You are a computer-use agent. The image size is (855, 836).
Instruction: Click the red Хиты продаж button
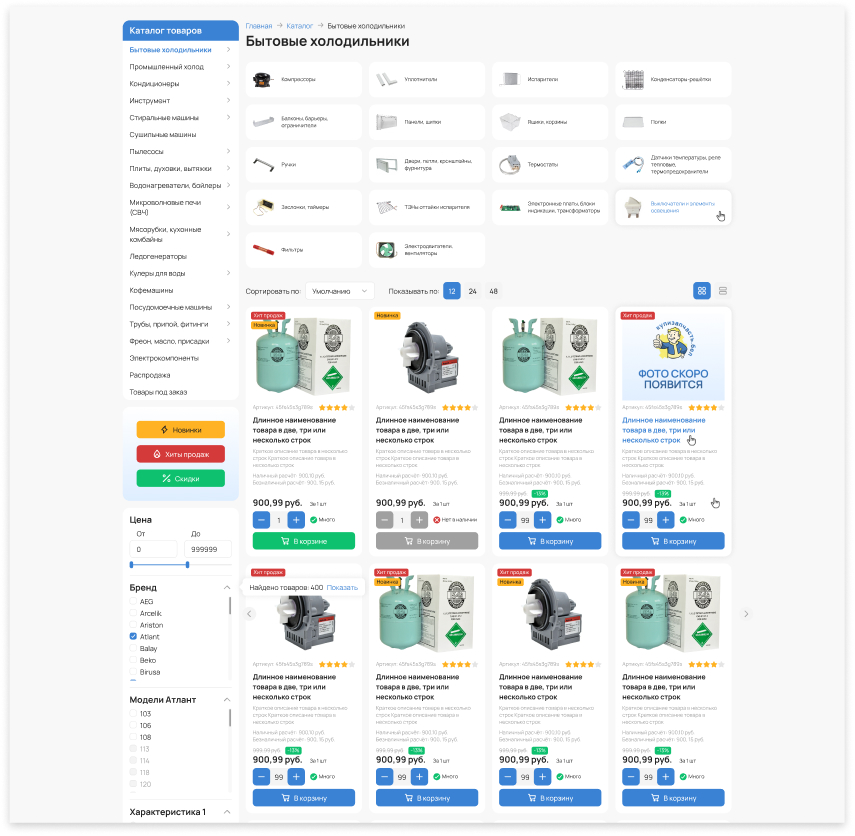[x=181, y=454]
